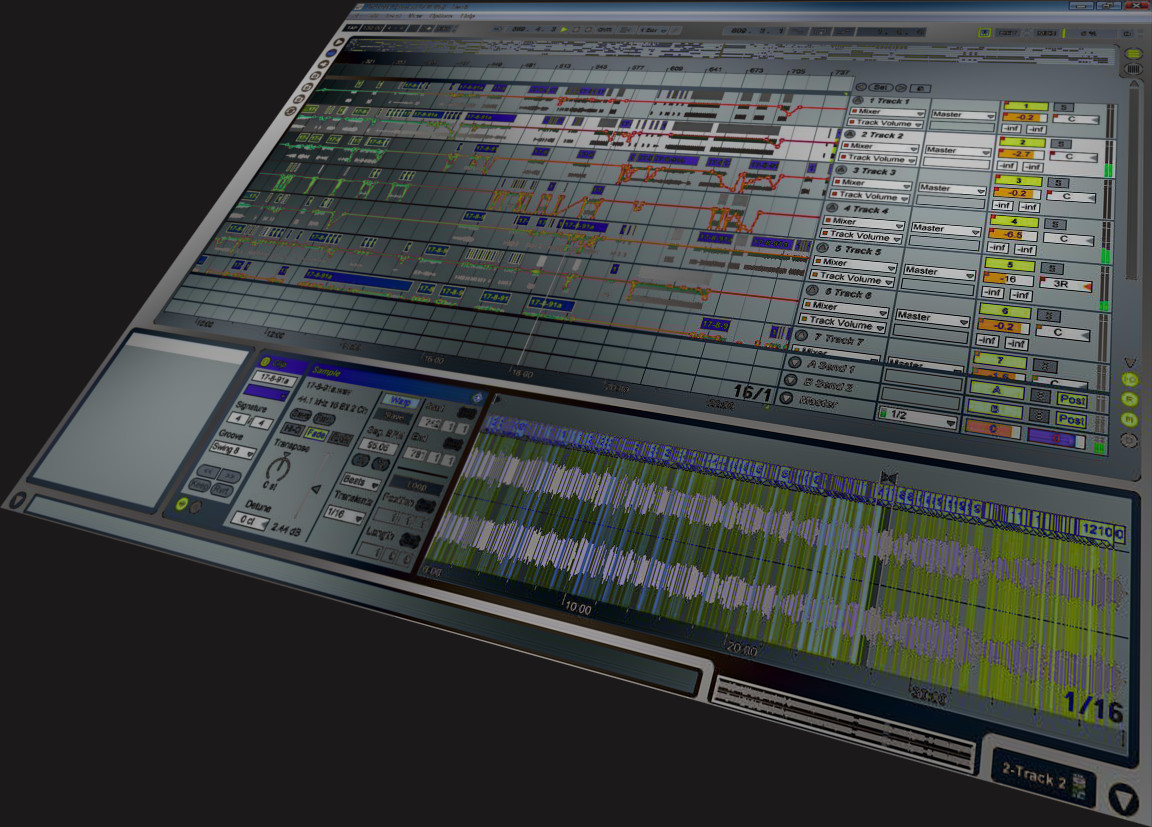Unfold Track 1 using its round arrow

(x=858, y=101)
